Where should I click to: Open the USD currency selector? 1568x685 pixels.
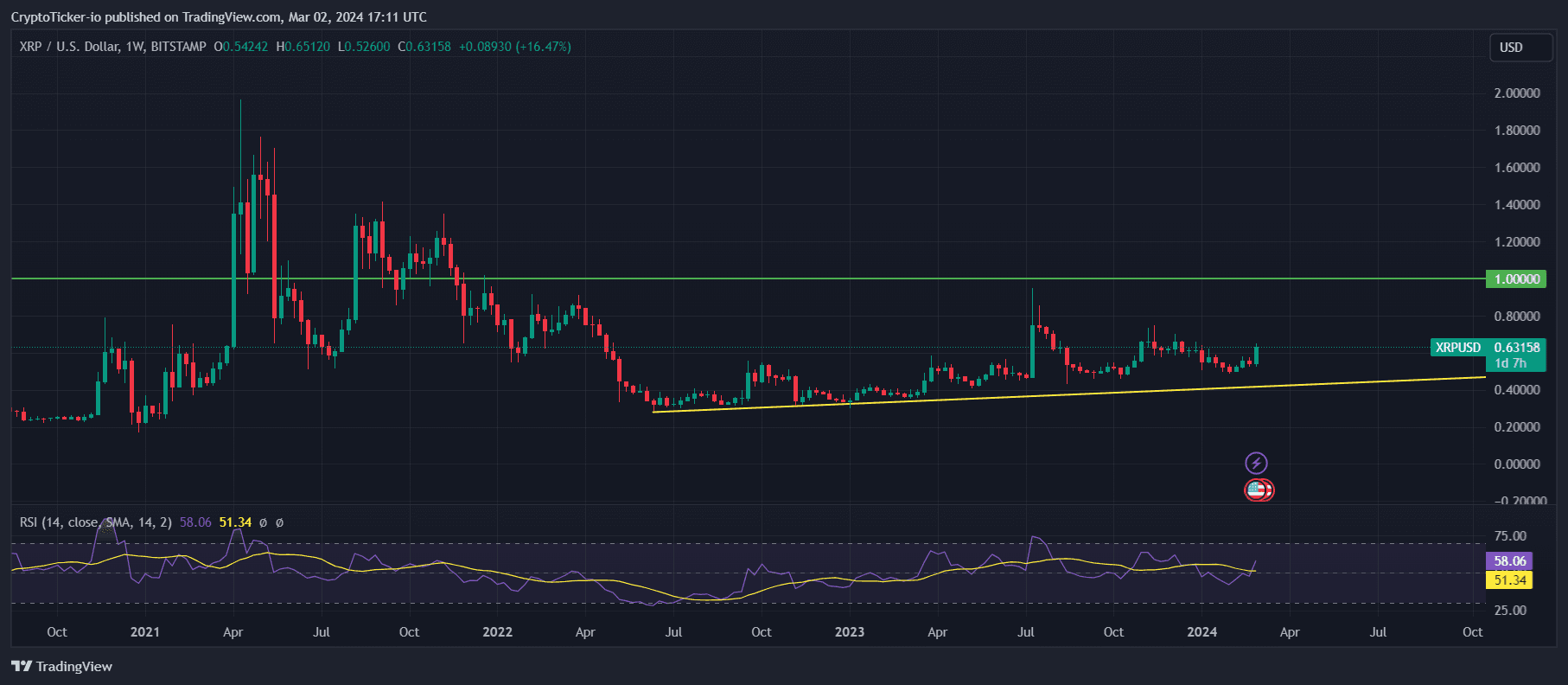[1520, 48]
